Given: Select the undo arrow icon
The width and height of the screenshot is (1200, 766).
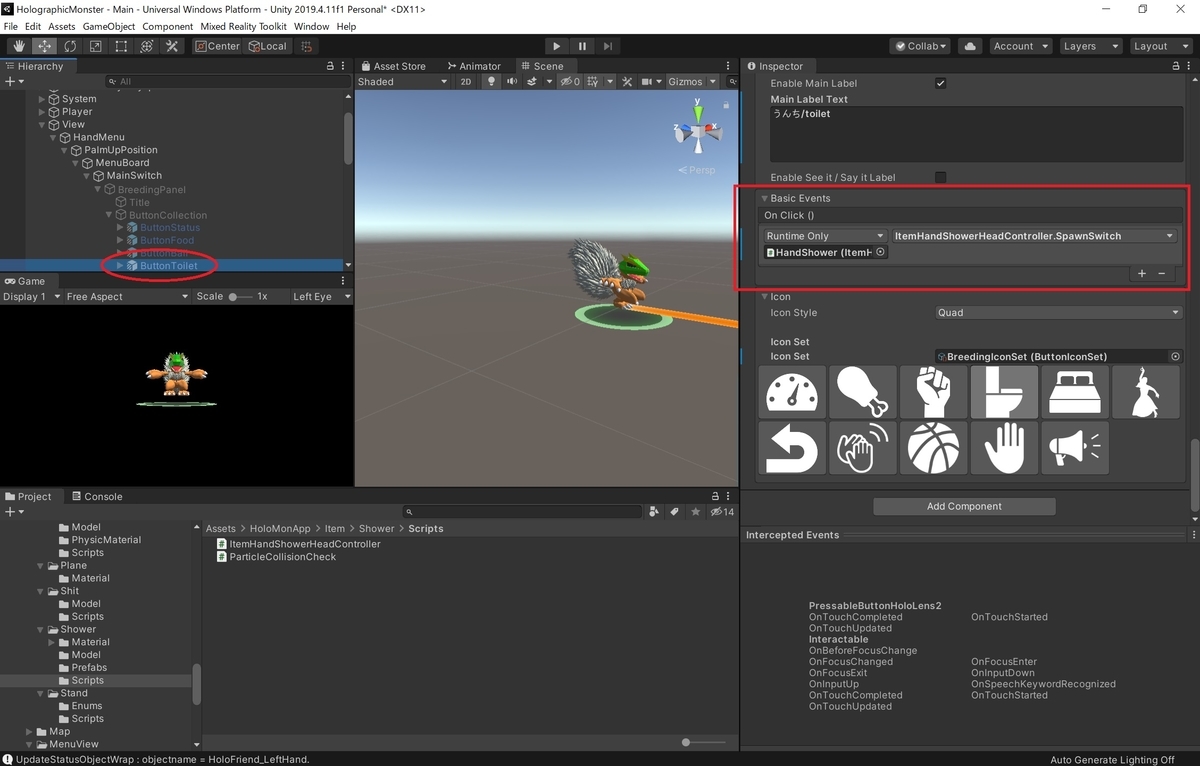Looking at the screenshot, I should click(792, 447).
